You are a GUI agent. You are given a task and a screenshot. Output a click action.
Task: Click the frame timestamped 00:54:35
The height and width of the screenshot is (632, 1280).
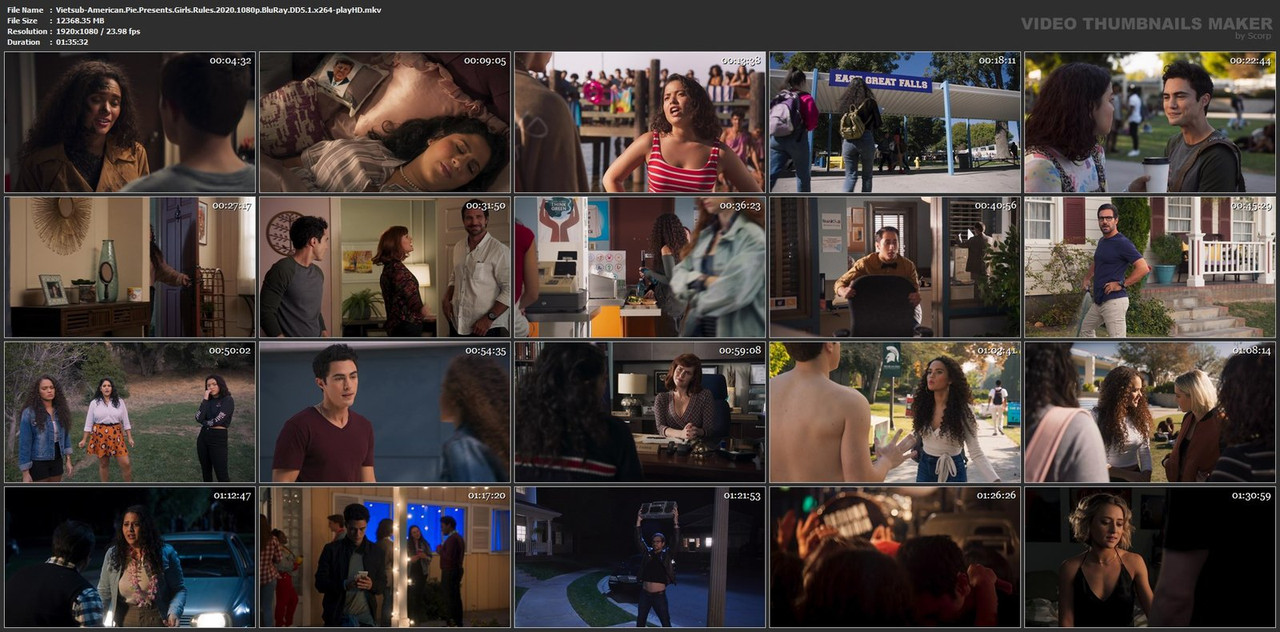point(385,412)
